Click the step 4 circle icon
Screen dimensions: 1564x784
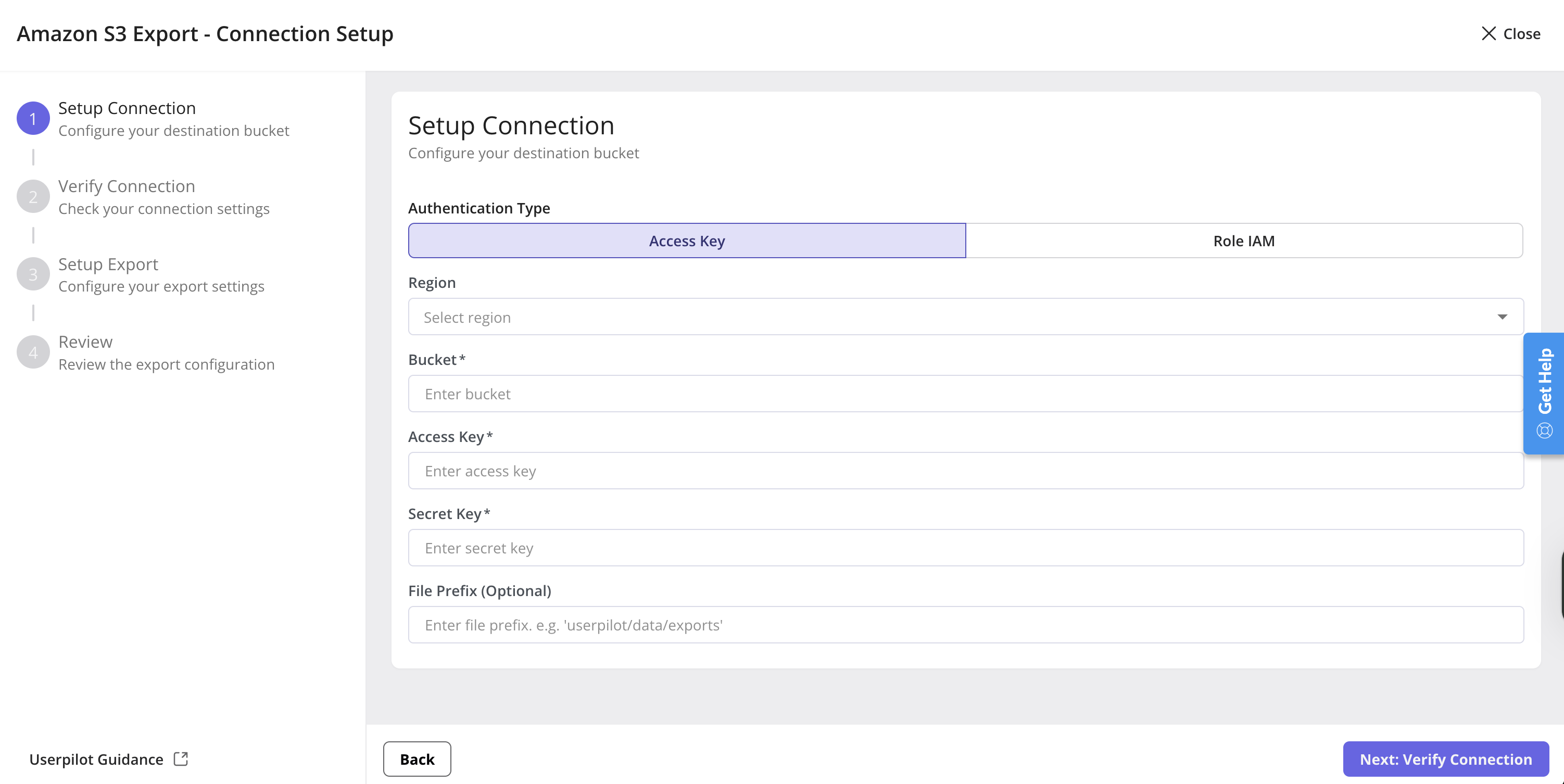pyautogui.click(x=33, y=352)
